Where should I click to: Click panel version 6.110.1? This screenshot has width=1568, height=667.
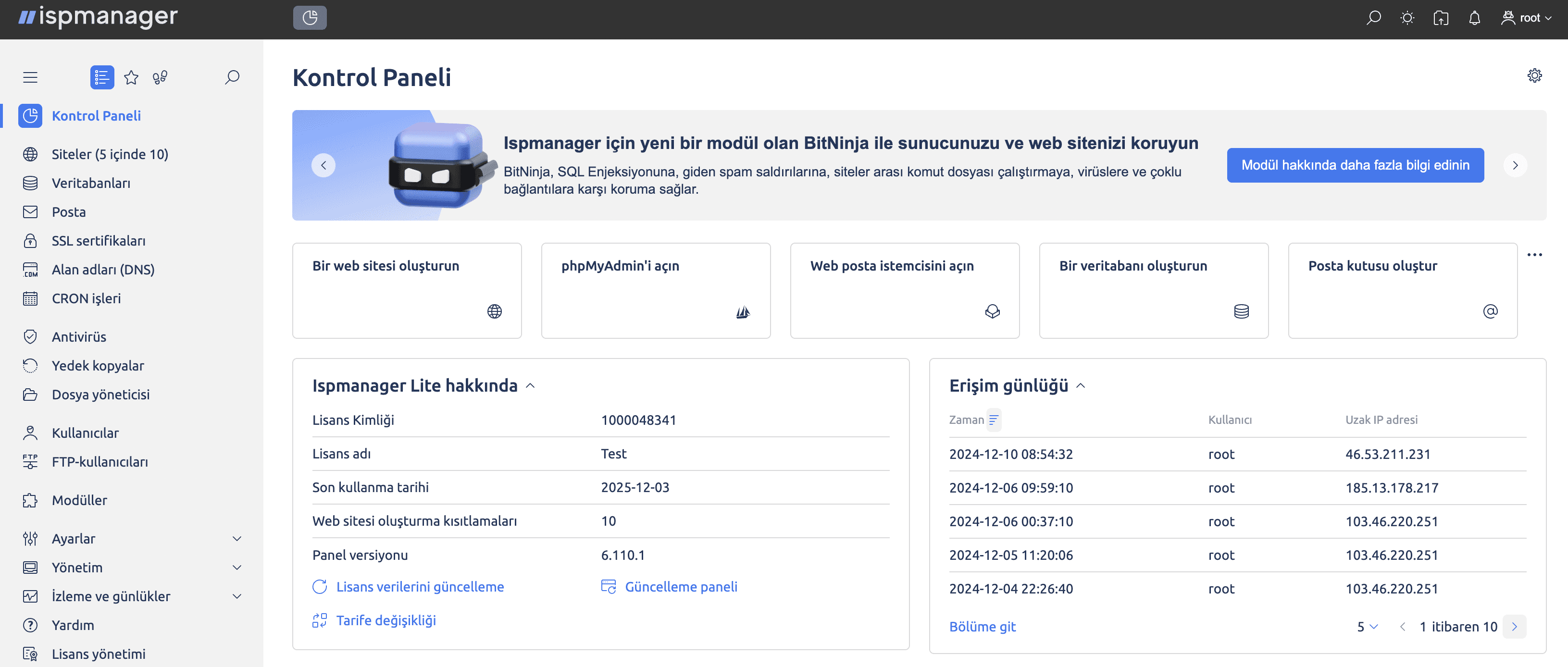622,555
